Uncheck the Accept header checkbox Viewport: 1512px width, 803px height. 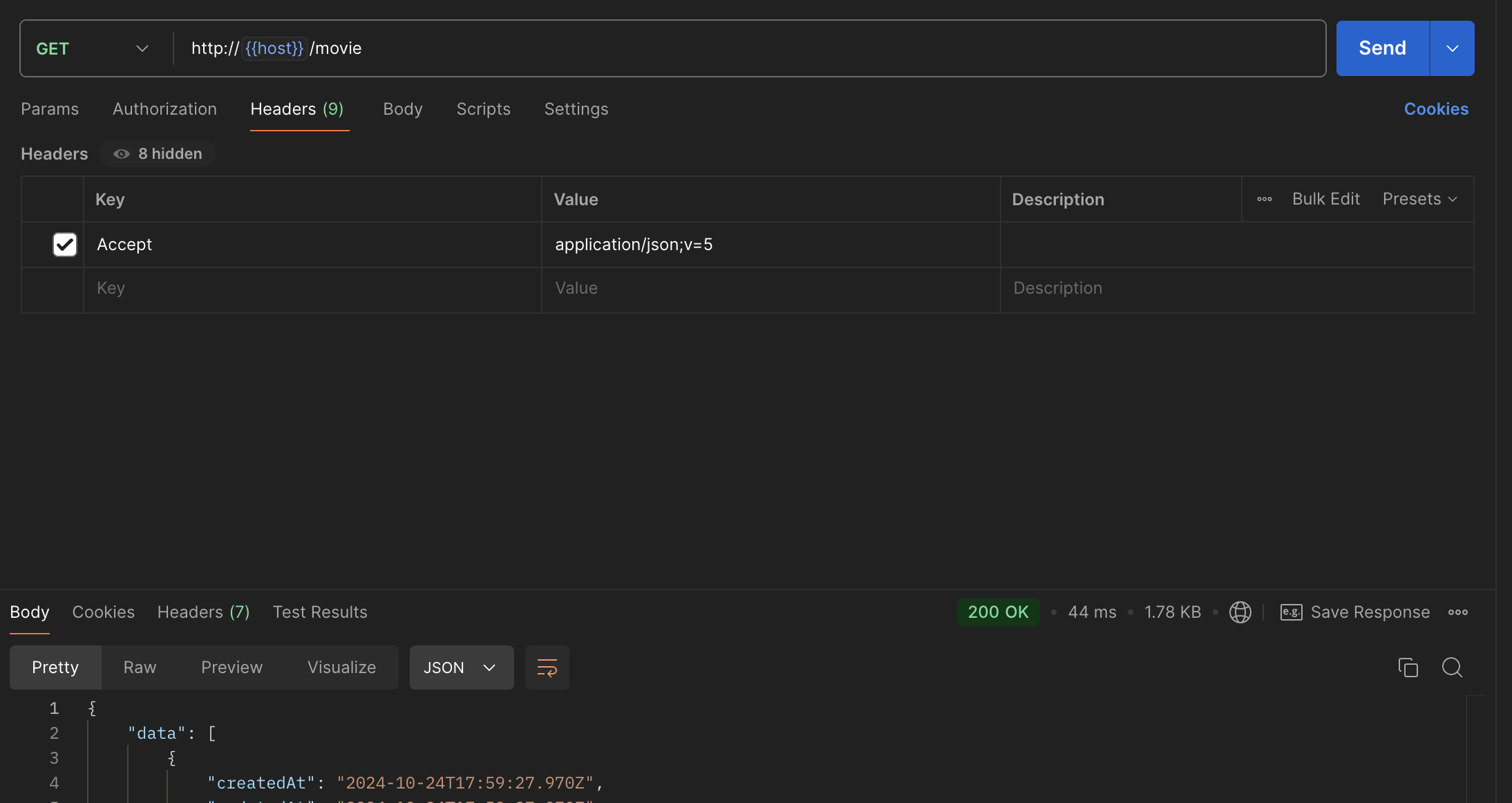pyautogui.click(x=65, y=245)
